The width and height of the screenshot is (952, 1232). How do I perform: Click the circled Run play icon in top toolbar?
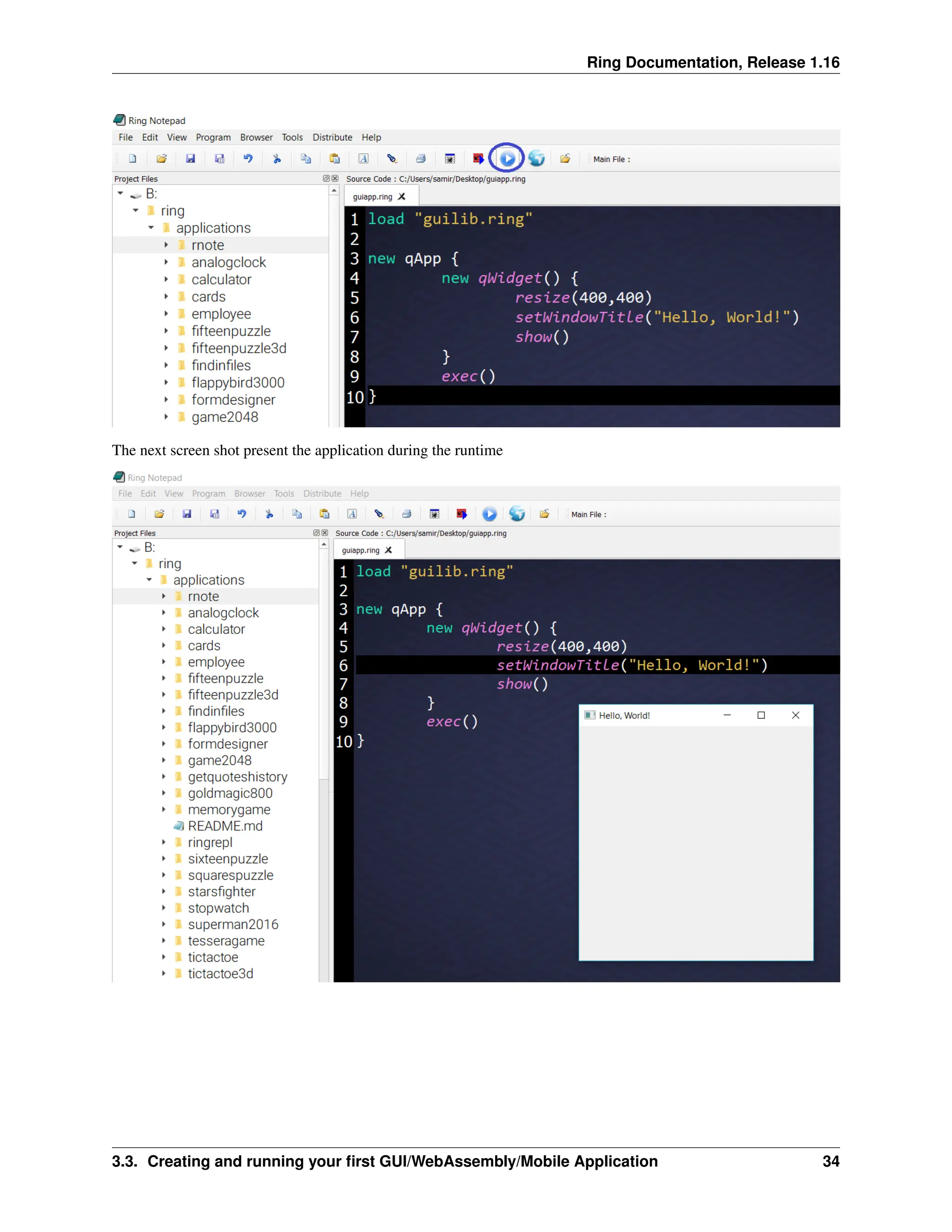tap(507, 159)
